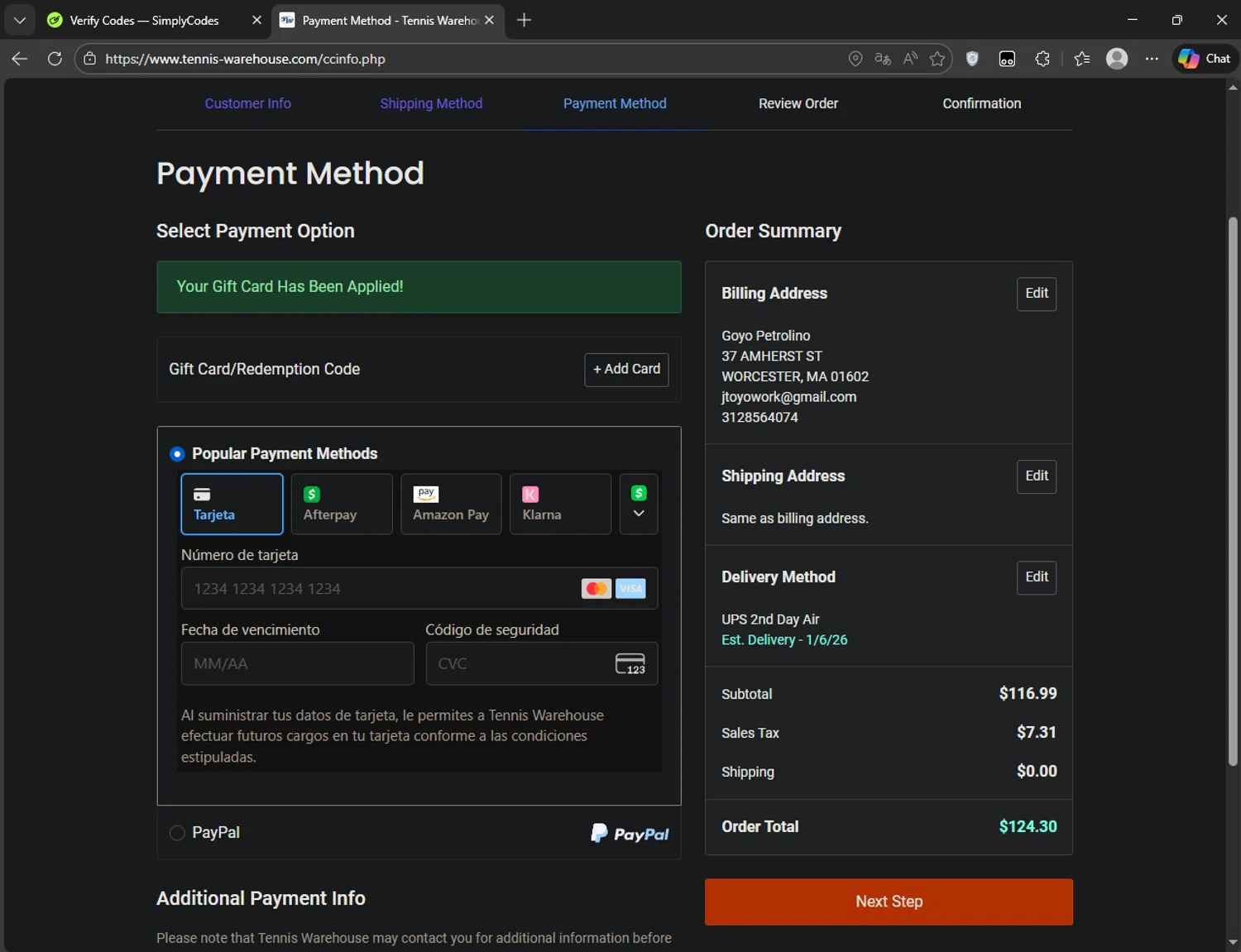The height and width of the screenshot is (952, 1241).
Task: Click the browser refresh icon
Action: (x=55, y=59)
